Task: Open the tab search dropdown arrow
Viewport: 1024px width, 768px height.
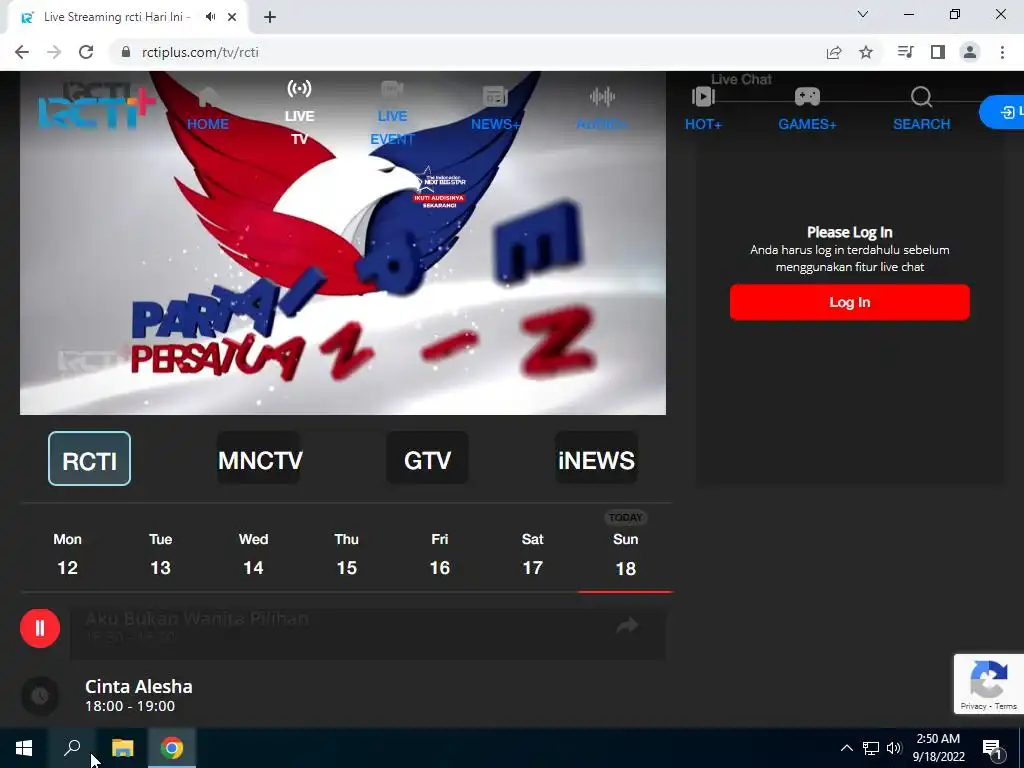Action: point(863,14)
